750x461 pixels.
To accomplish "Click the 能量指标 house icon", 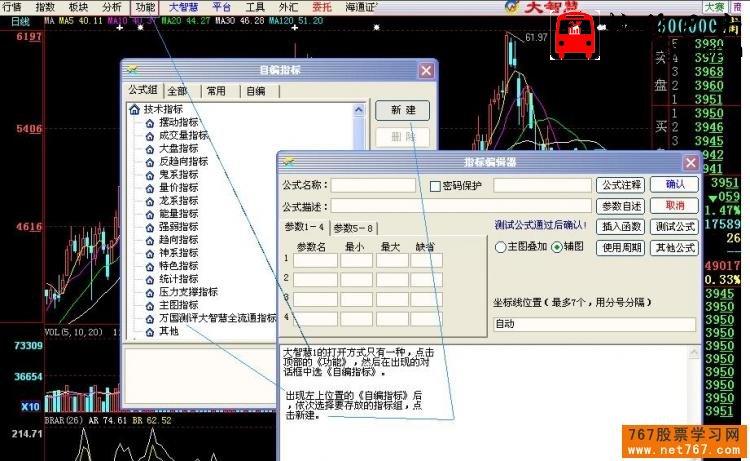I will [149, 213].
